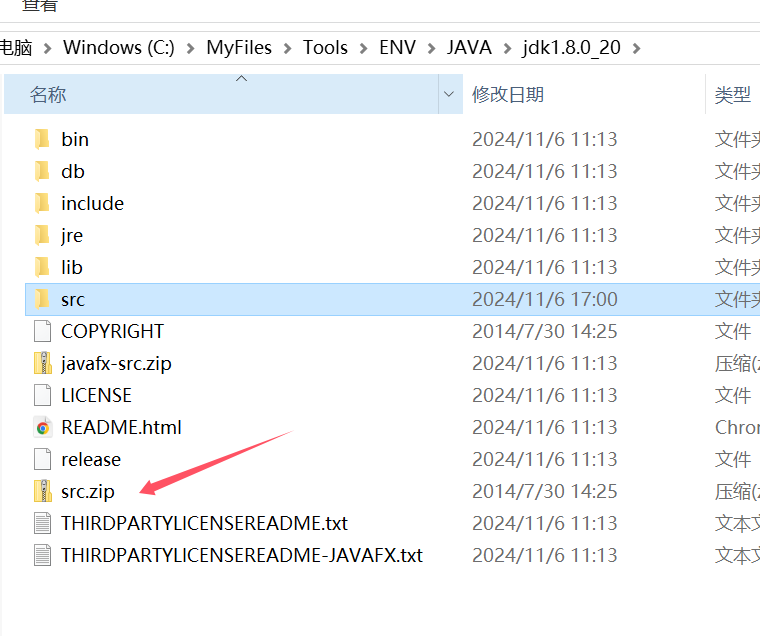Click COPYRIGHT date 2014/7/30 14:25
The image size is (760, 636).
[x=545, y=331]
